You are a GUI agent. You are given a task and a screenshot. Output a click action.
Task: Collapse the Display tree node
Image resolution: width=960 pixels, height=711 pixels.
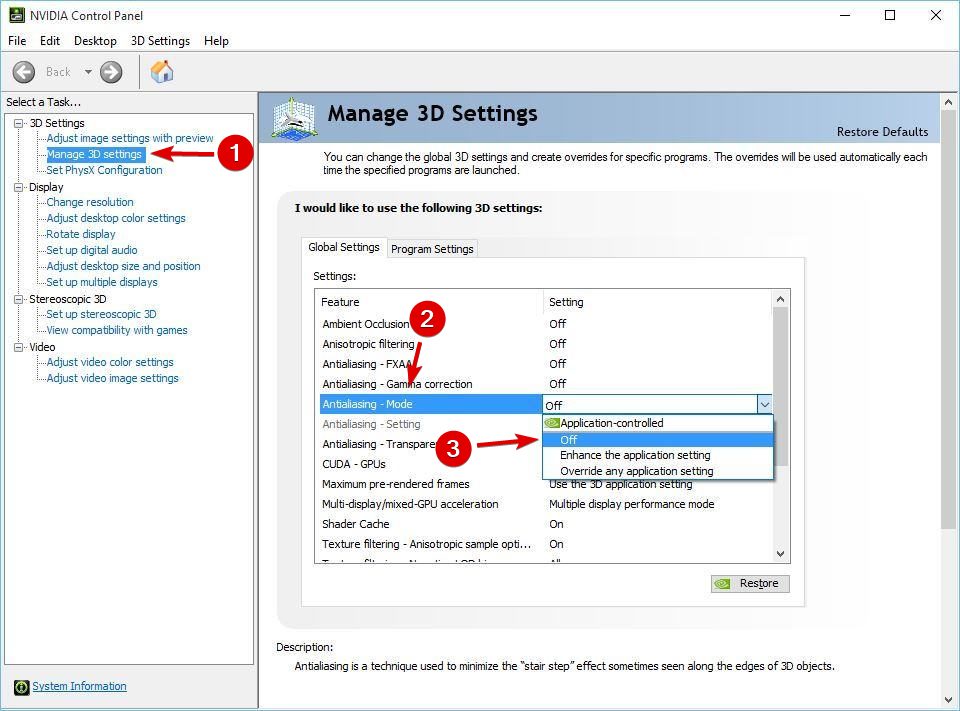(x=19, y=187)
